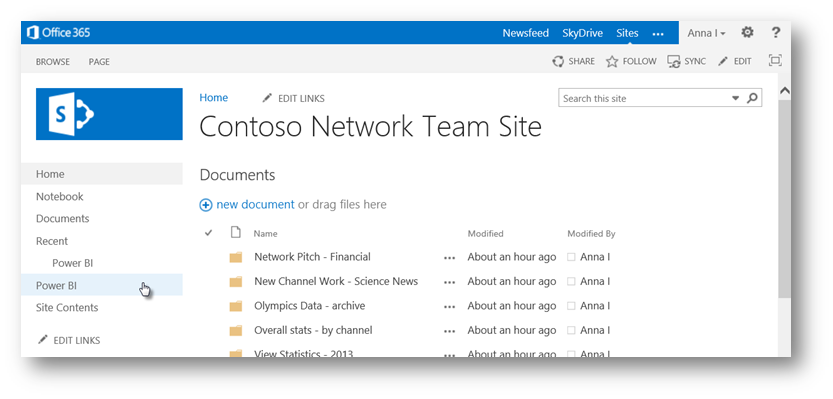This screenshot has width=833, height=399.
Task: Switch to the BROWSE ribbon tab
Action: pos(53,62)
